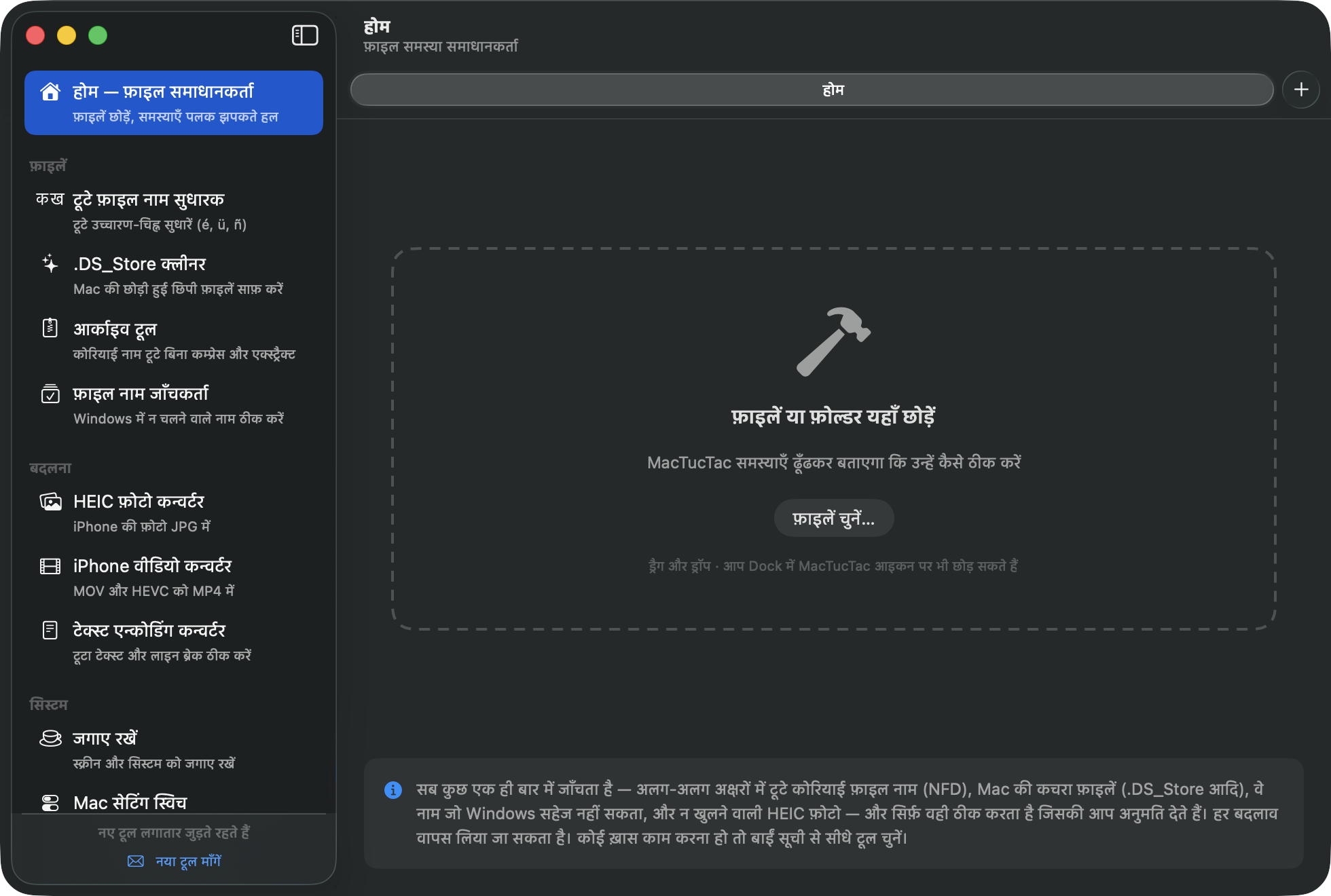Click the house icon for होम
The height and width of the screenshot is (896, 1331).
(50, 92)
